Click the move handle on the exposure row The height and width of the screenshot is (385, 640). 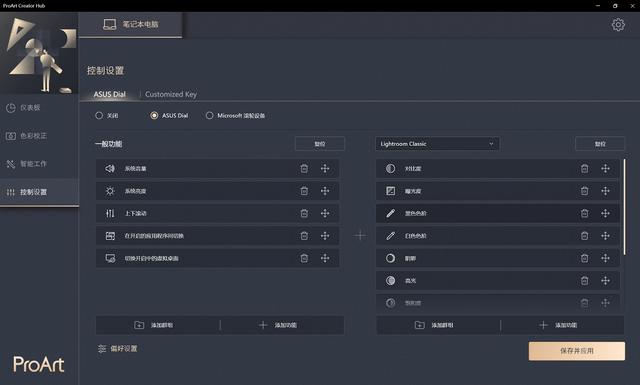click(x=605, y=191)
